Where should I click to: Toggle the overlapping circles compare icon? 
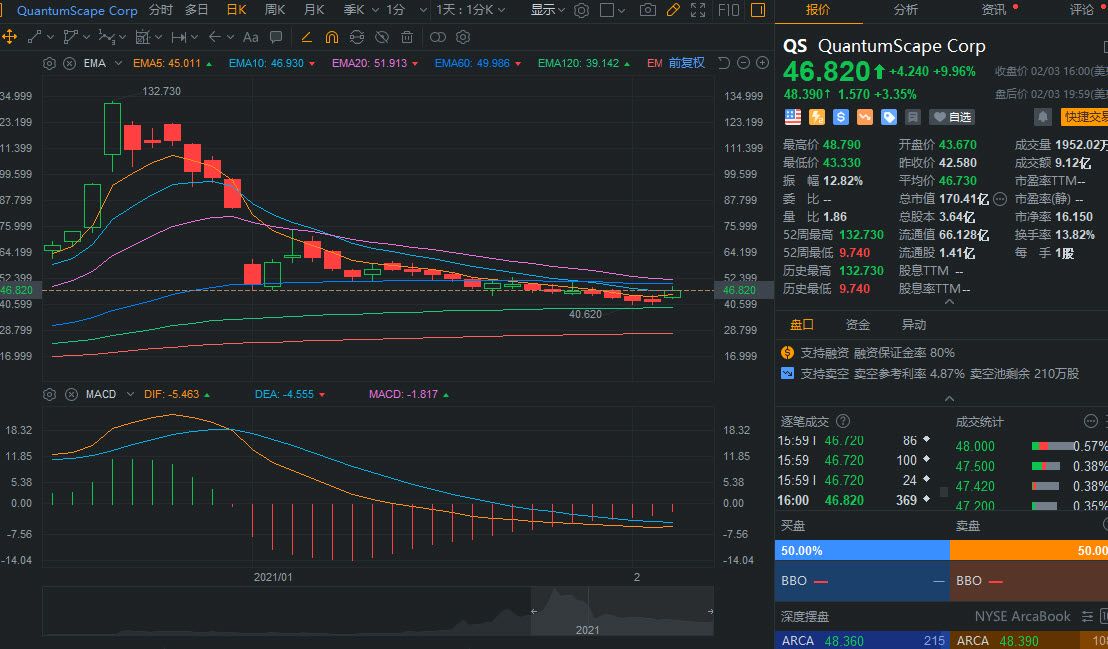pos(438,37)
